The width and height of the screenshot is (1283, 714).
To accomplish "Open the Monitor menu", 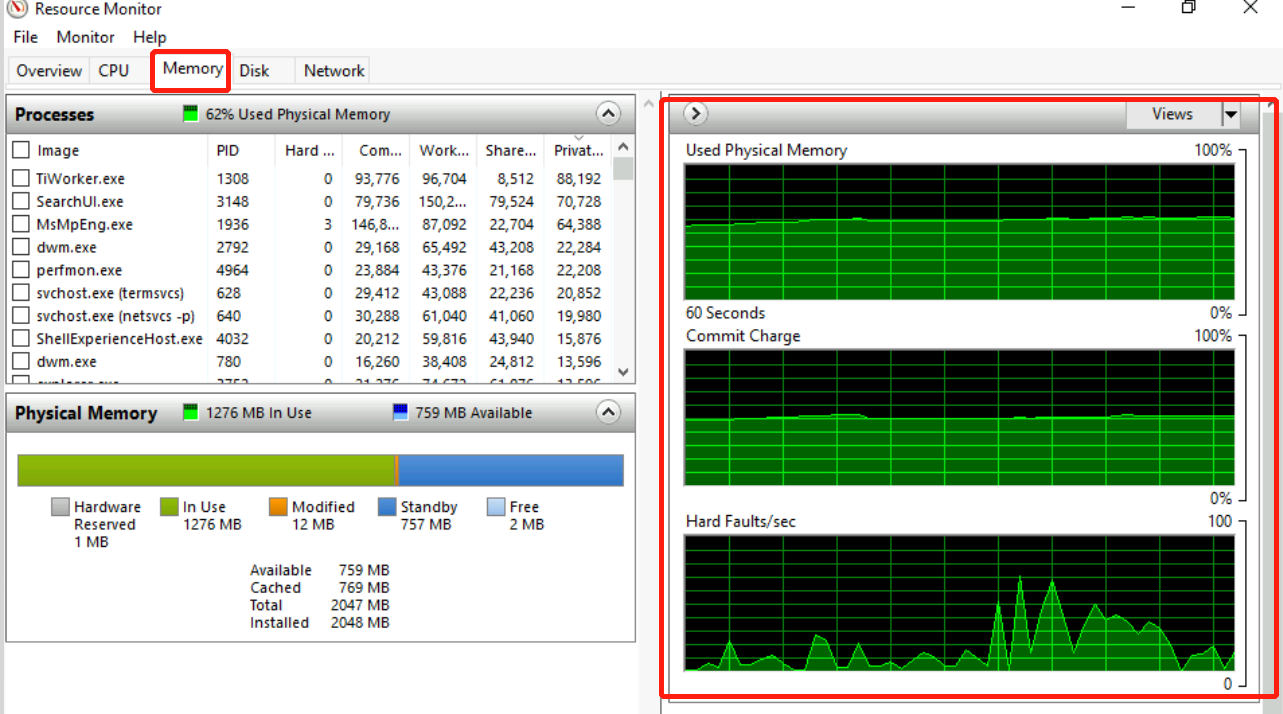I will (85, 37).
